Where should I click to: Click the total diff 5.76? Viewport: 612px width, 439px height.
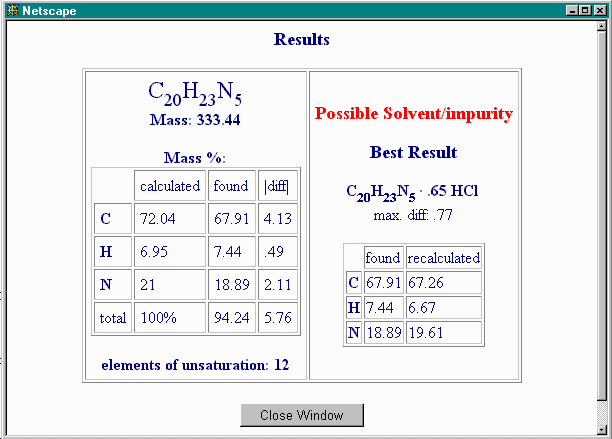pos(278,318)
